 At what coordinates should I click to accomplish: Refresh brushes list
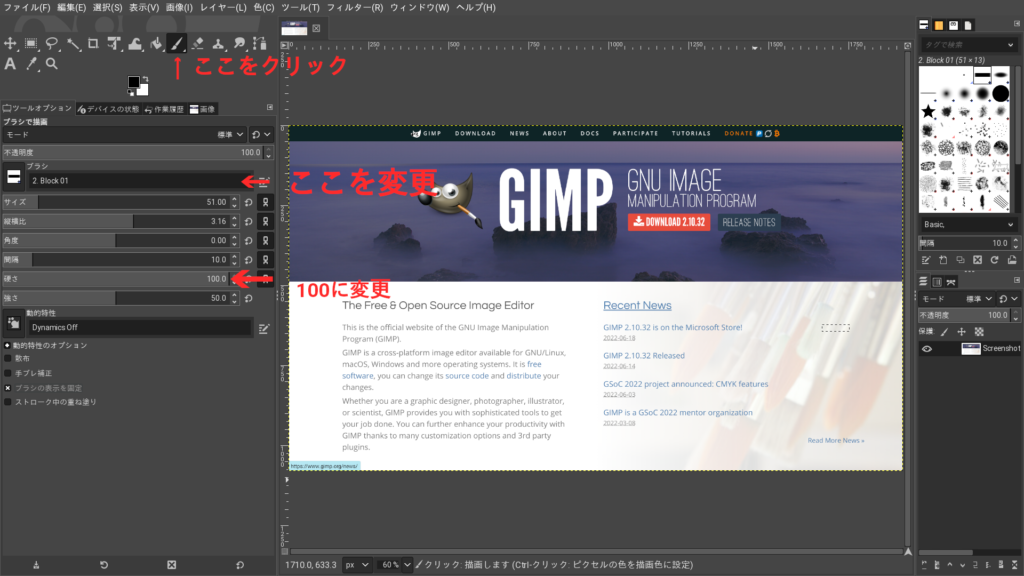click(995, 260)
